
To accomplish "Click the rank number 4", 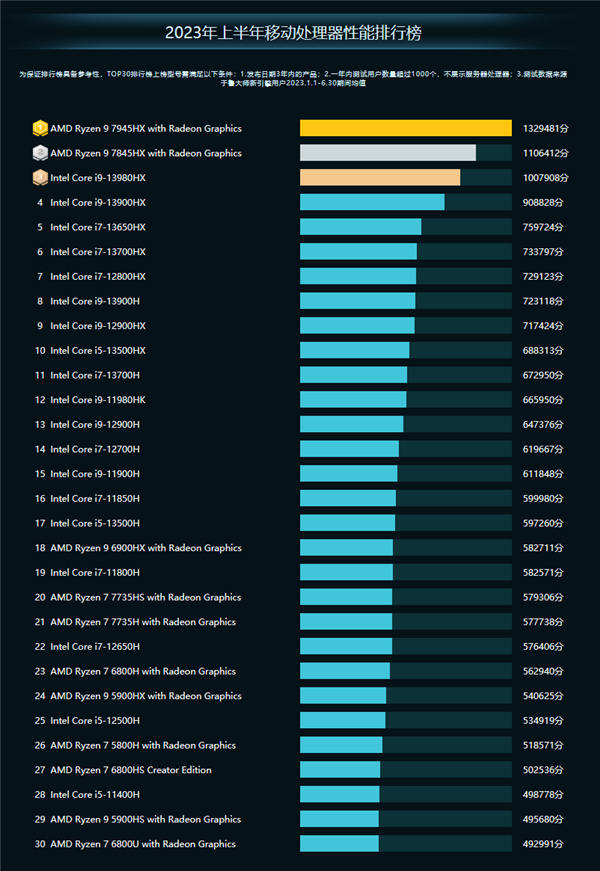I will (40, 202).
